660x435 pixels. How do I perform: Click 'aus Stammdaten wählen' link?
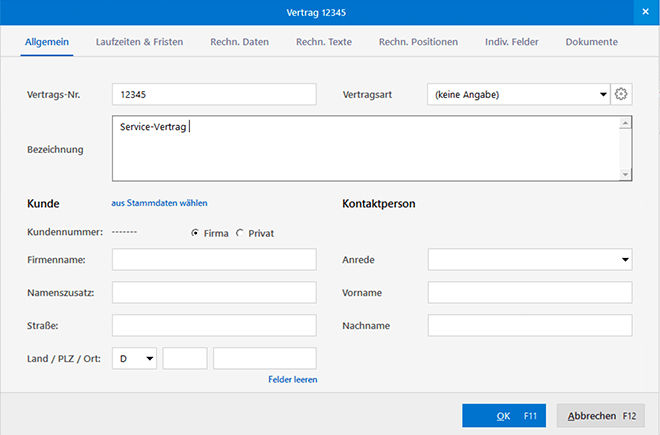pos(159,203)
